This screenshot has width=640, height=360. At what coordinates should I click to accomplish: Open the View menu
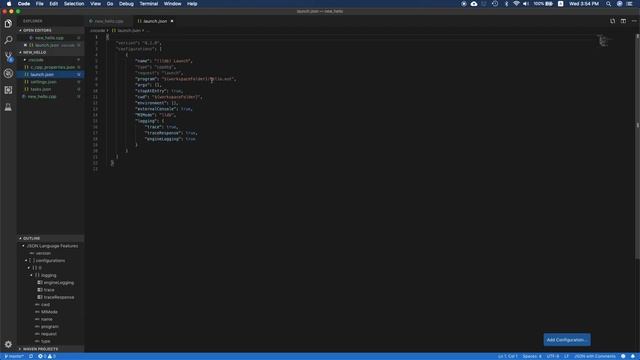pos(96,4)
